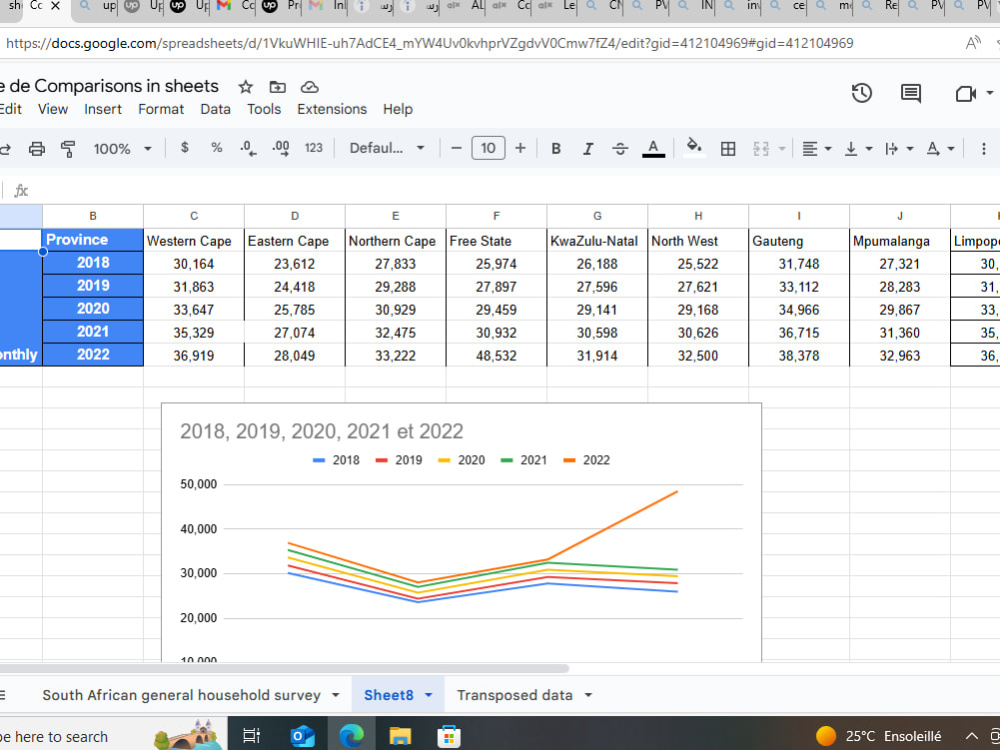Select column C header

tap(194, 216)
